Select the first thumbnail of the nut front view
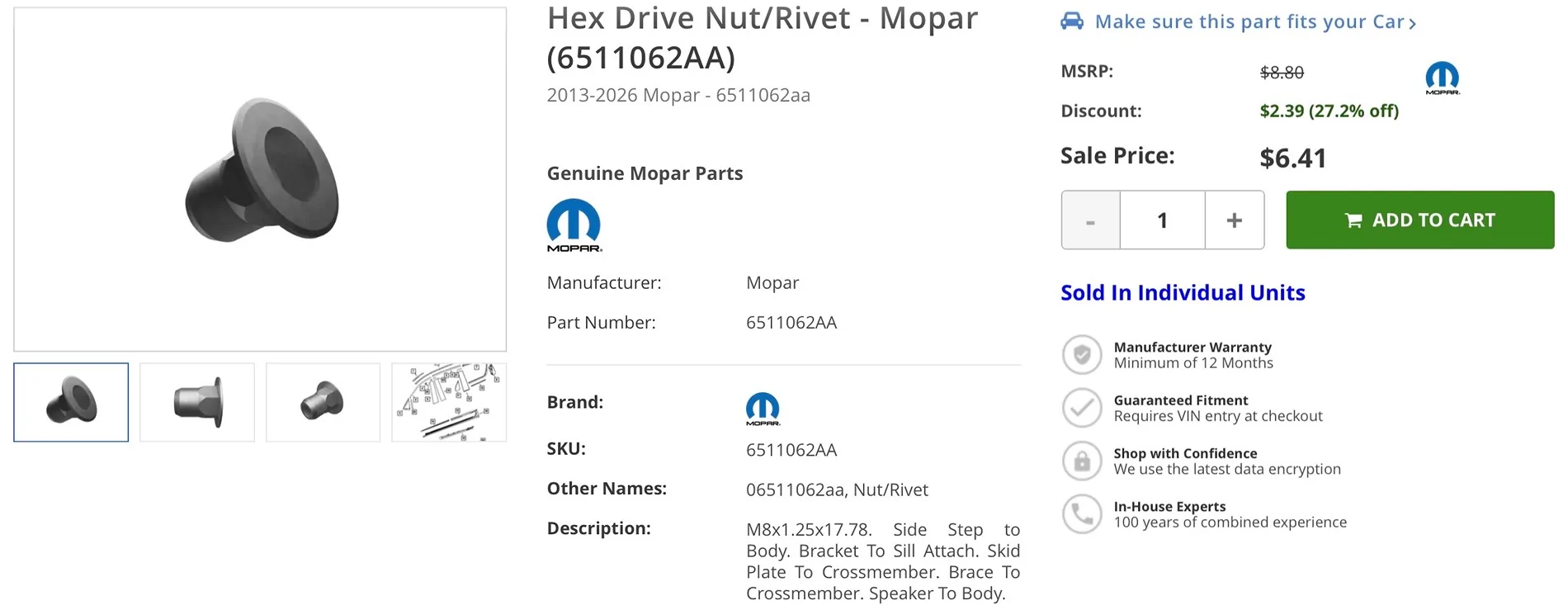Image resolution: width=1568 pixels, height=610 pixels. (x=71, y=402)
